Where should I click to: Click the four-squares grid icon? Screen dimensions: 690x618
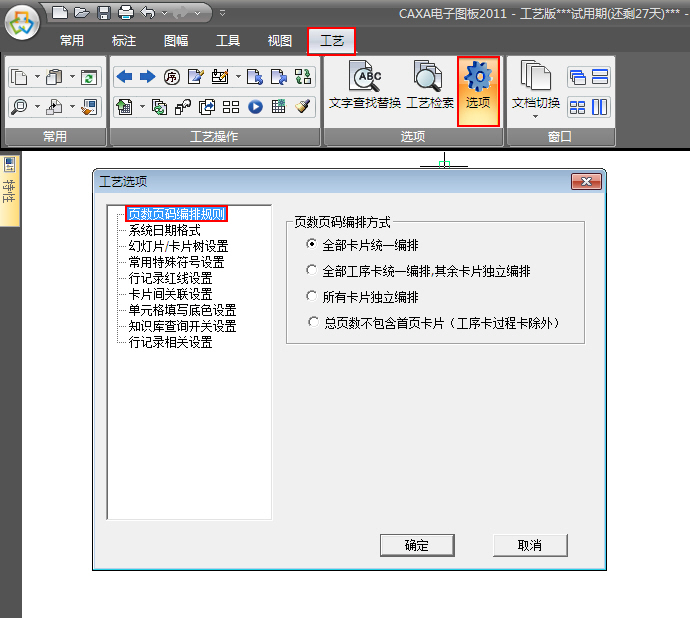(231, 107)
